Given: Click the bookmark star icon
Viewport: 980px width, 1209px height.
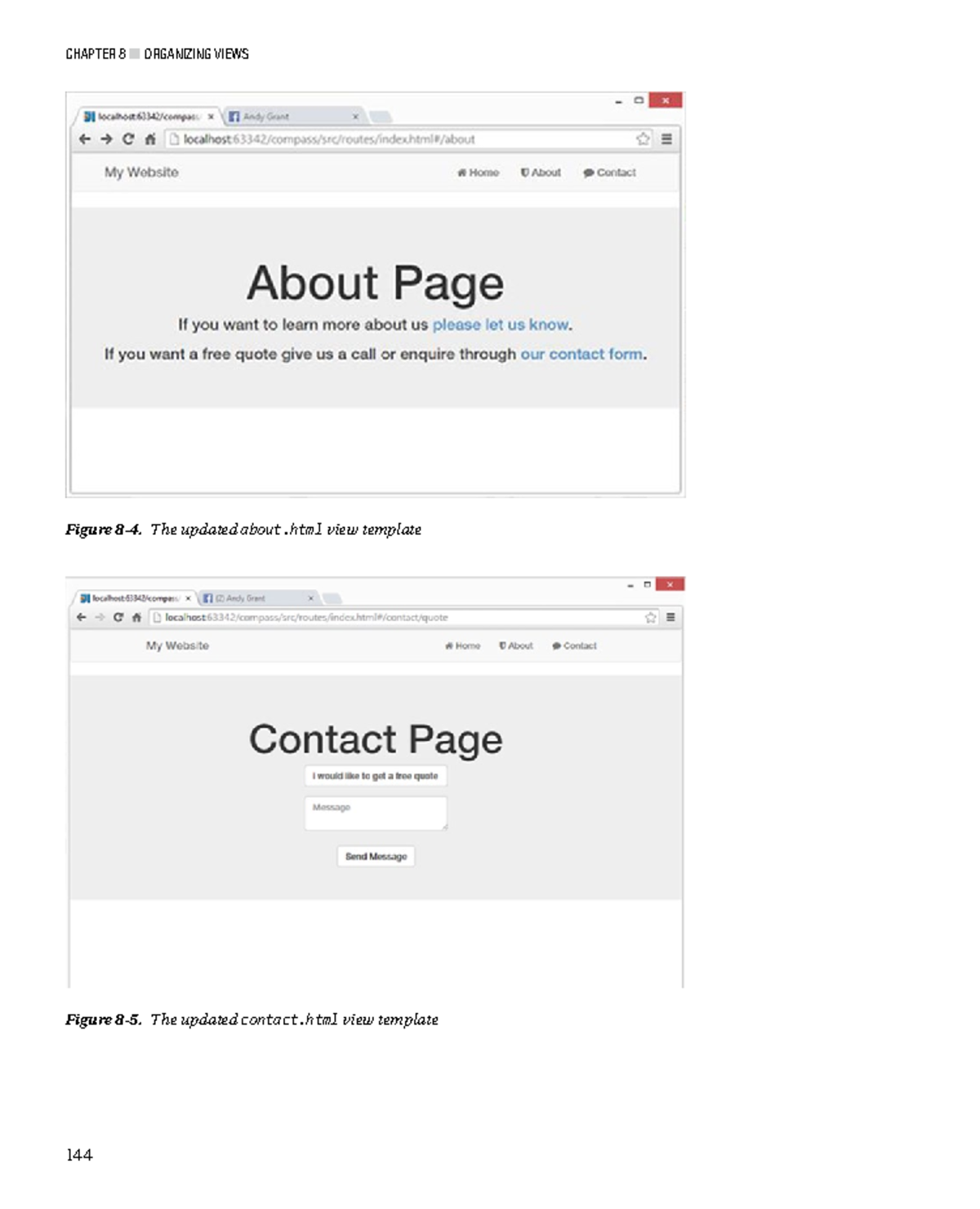Looking at the screenshot, I should tap(644, 139).
